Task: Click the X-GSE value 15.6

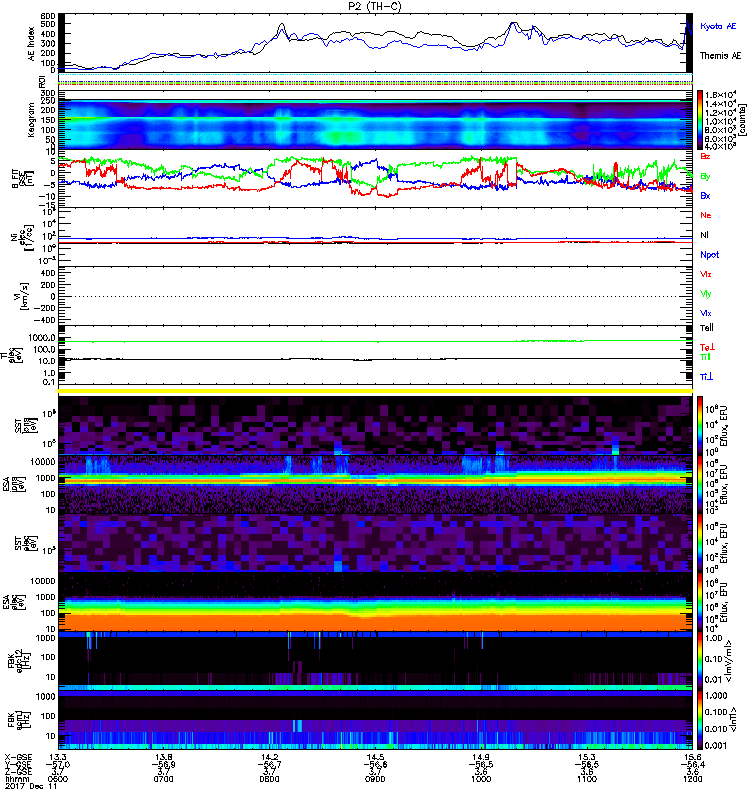Action: pyautogui.click(x=692, y=757)
